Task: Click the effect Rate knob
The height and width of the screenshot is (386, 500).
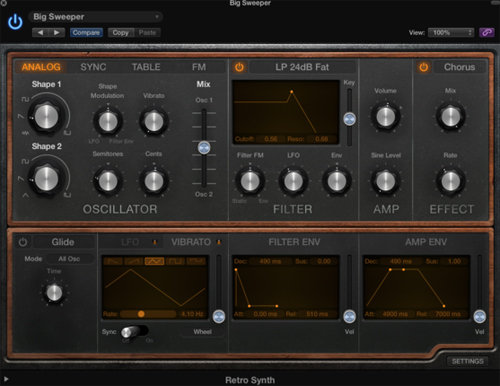Action: pos(451,181)
